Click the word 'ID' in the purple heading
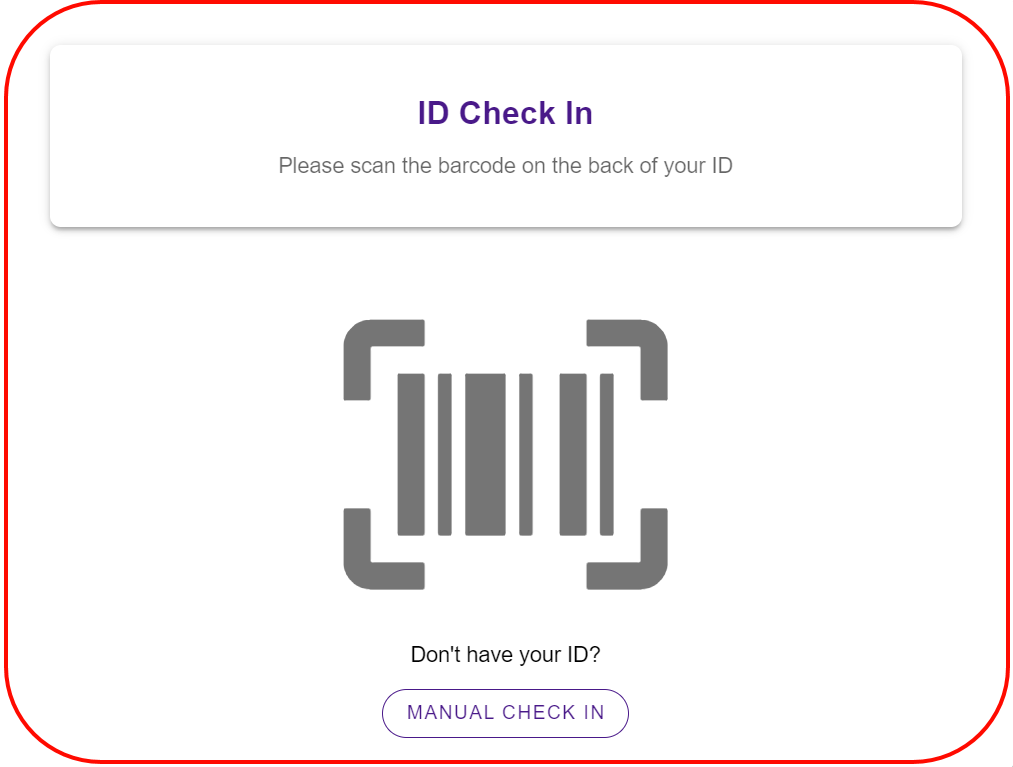1013x767 pixels. (433, 114)
